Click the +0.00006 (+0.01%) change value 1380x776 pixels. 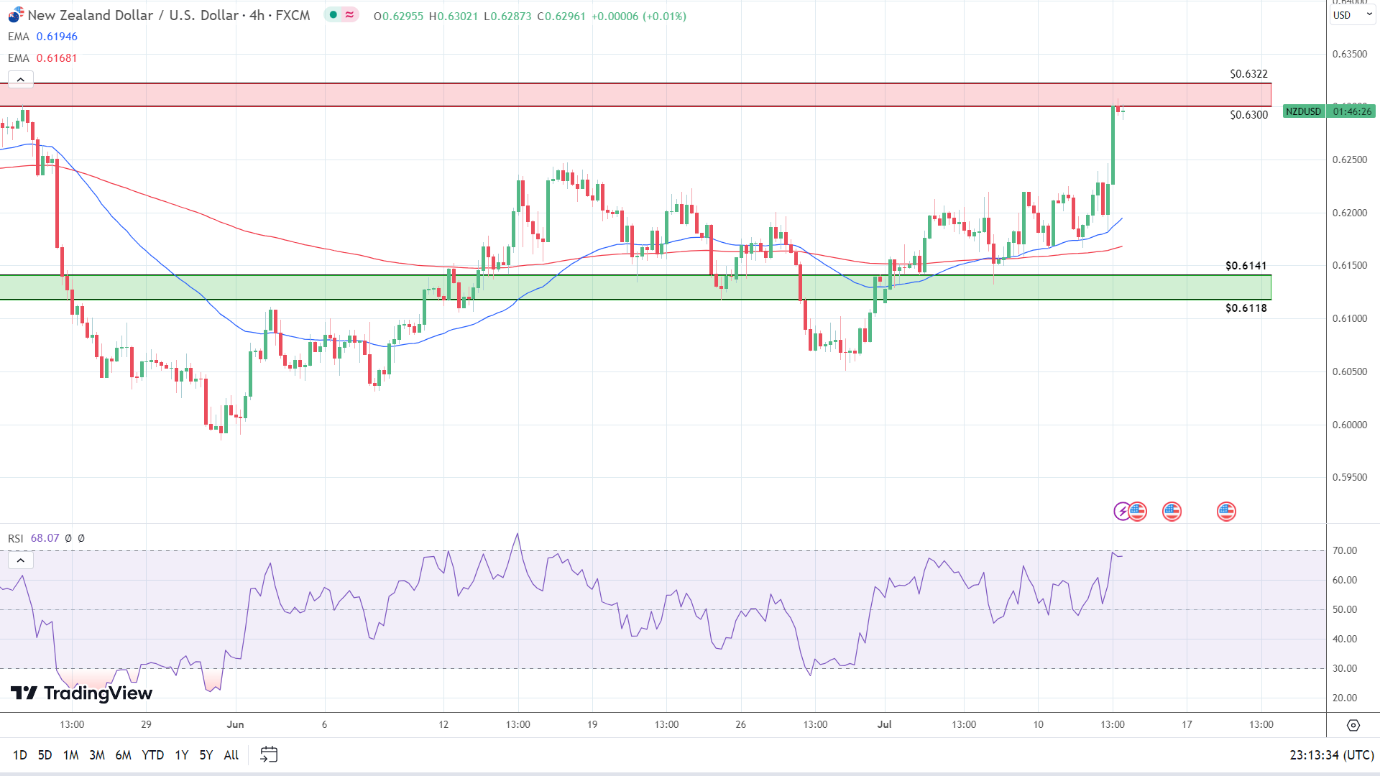pyautogui.click(x=639, y=16)
